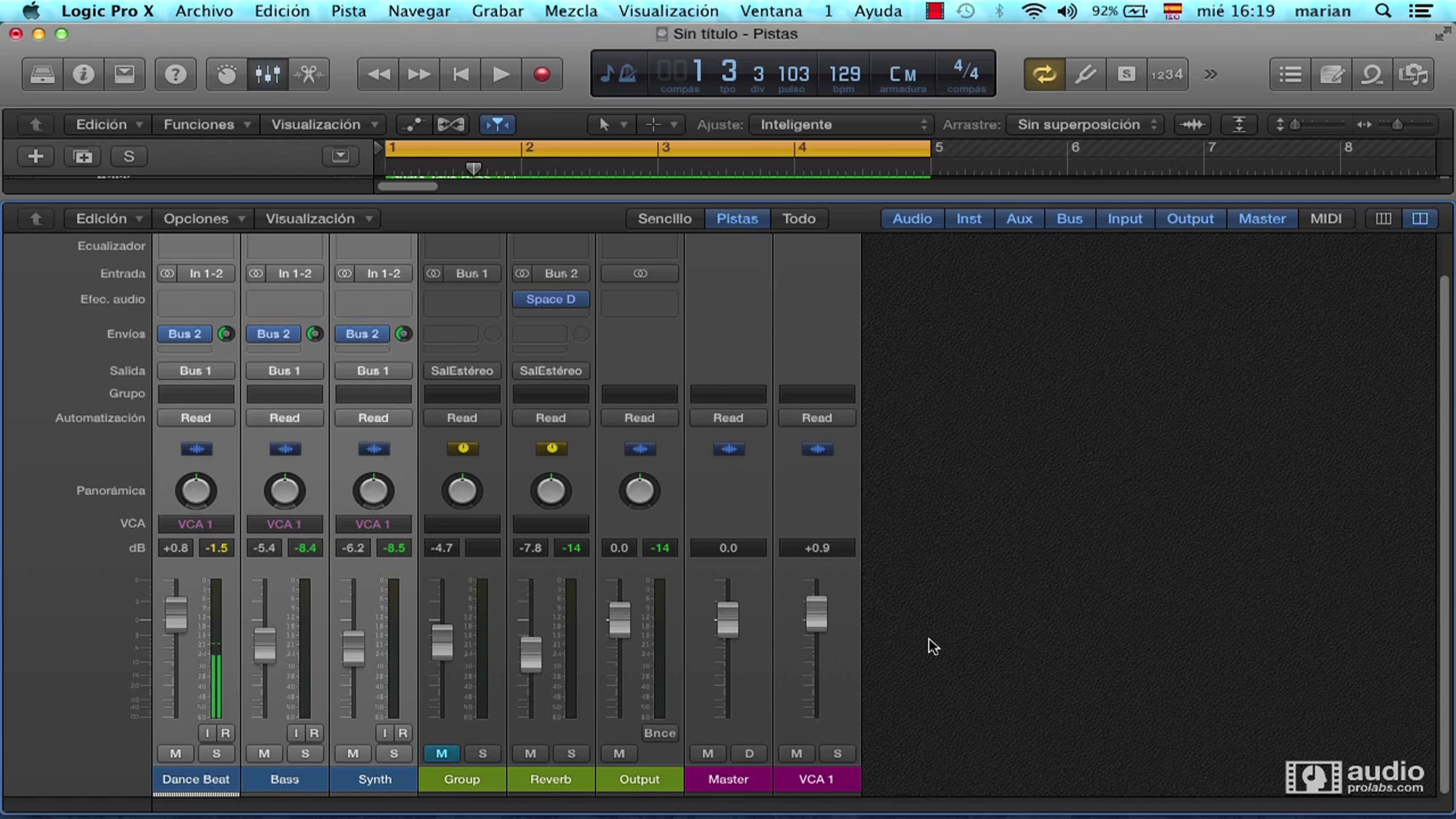Open the Loop Browser icon

1372,74
